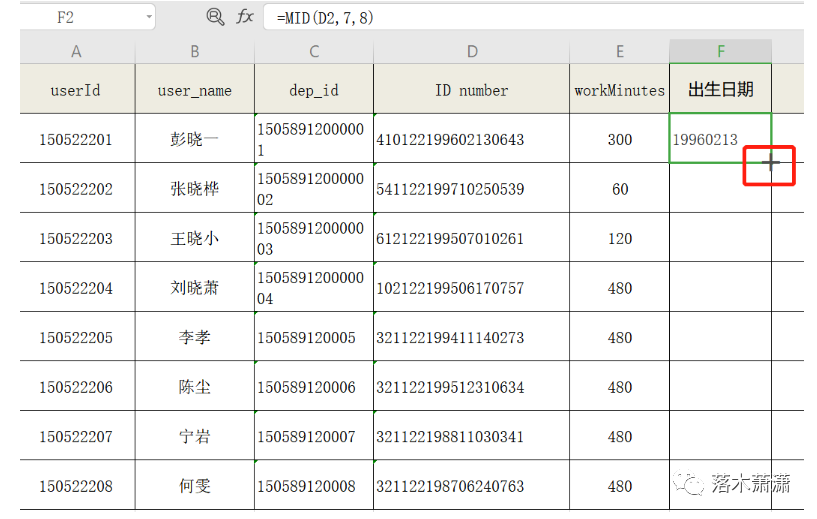The image size is (817, 519).
Task: Click the workMinutes header cell
Action: [620, 89]
